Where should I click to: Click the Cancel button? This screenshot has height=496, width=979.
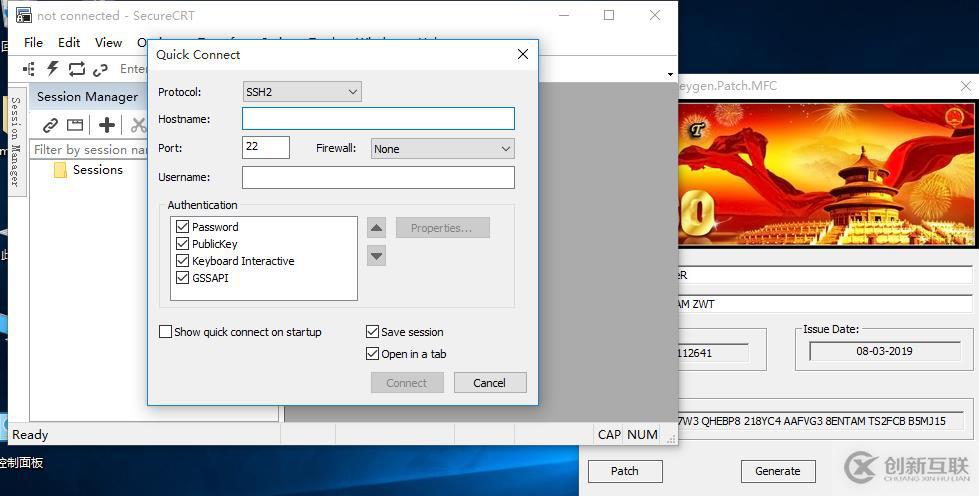[490, 383]
